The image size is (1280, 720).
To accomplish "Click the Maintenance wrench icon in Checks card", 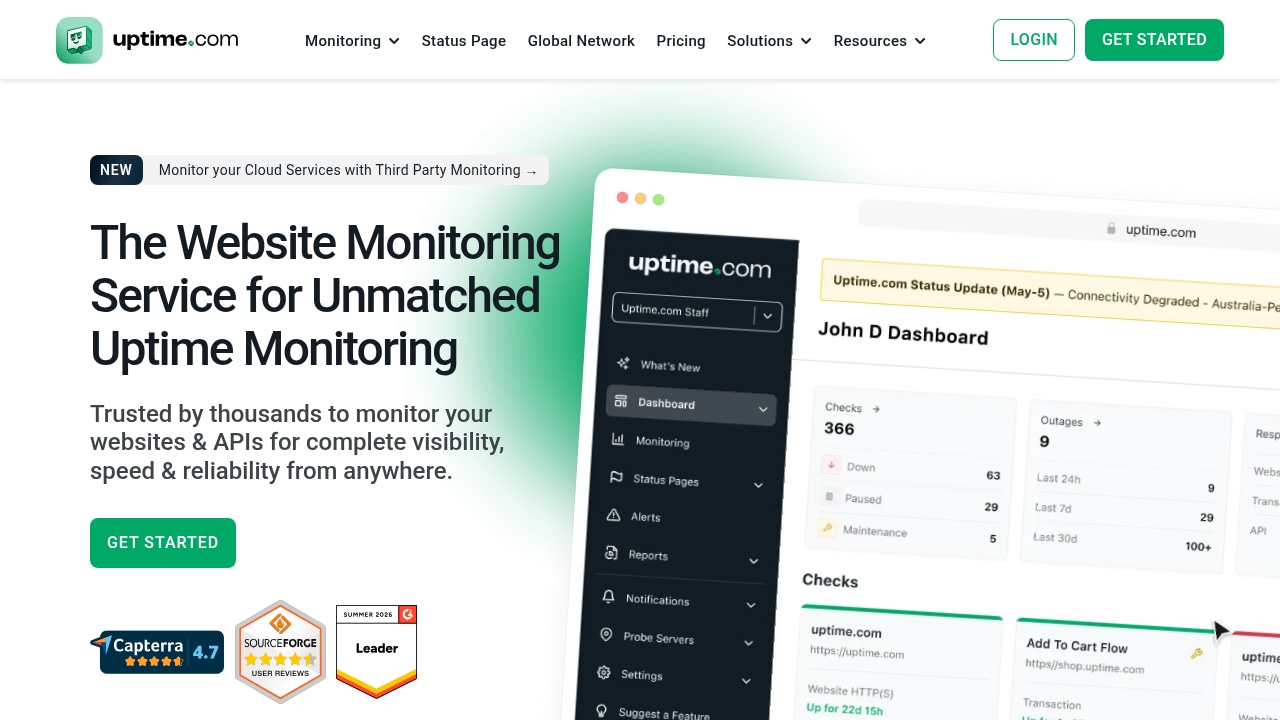I will tap(827, 528).
